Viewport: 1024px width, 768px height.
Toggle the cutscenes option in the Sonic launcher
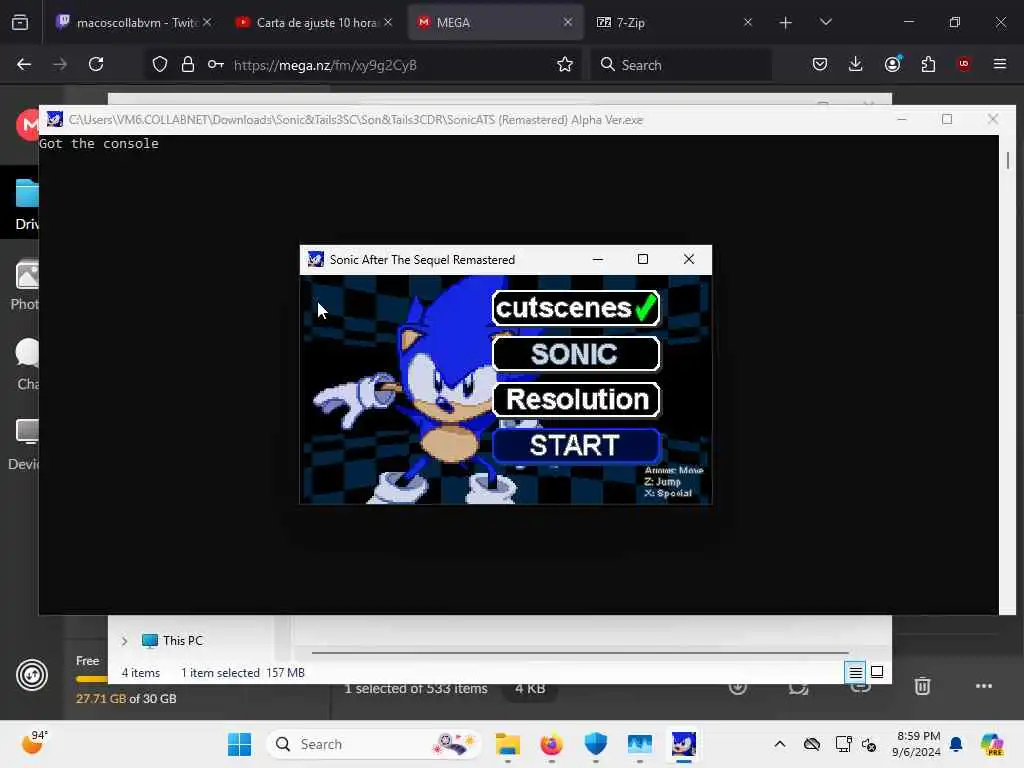click(x=575, y=308)
